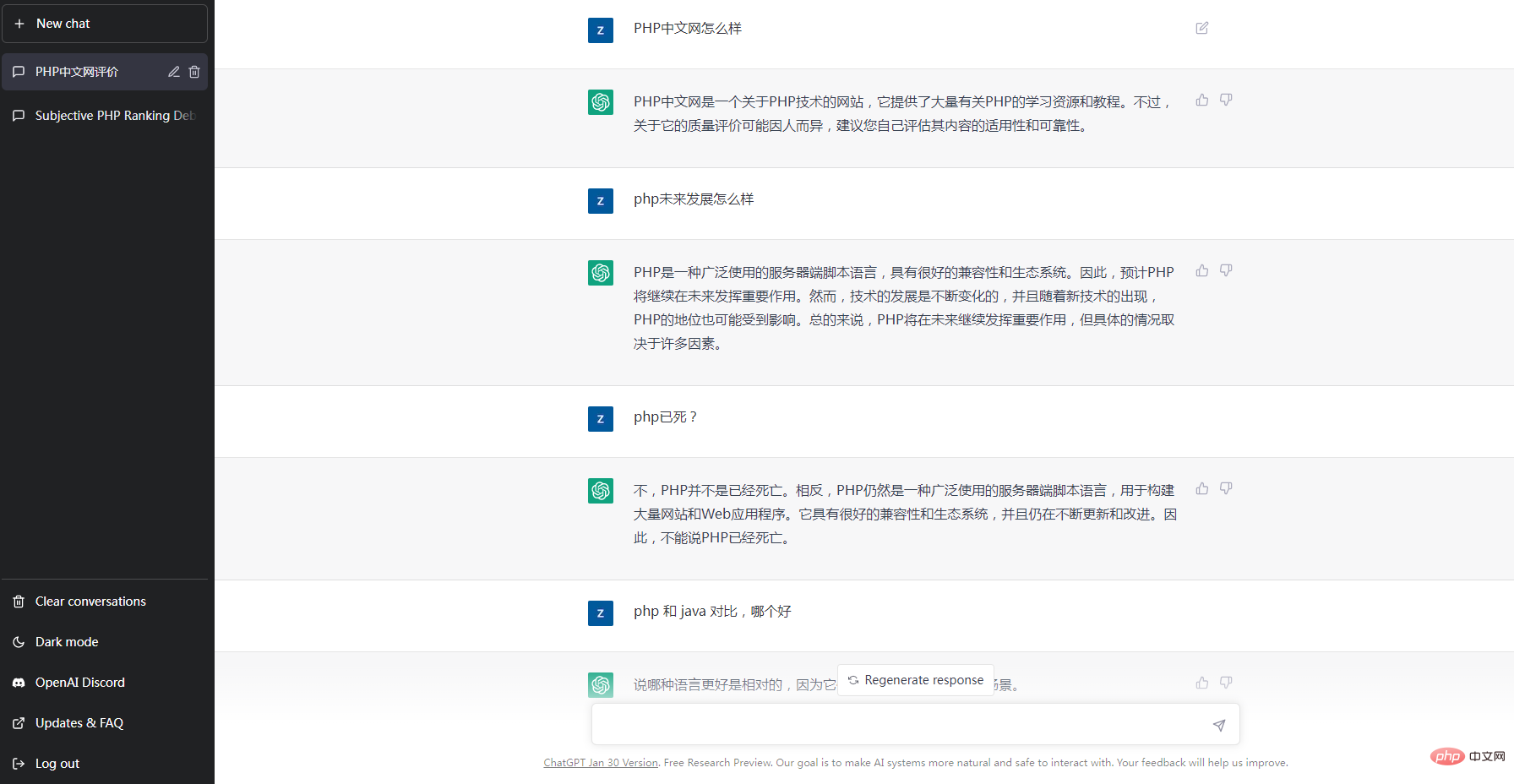The height and width of the screenshot is (784, 1514).
Task: Open the ChatGPT Jan 30 Version link
Action: coord(601,761)
